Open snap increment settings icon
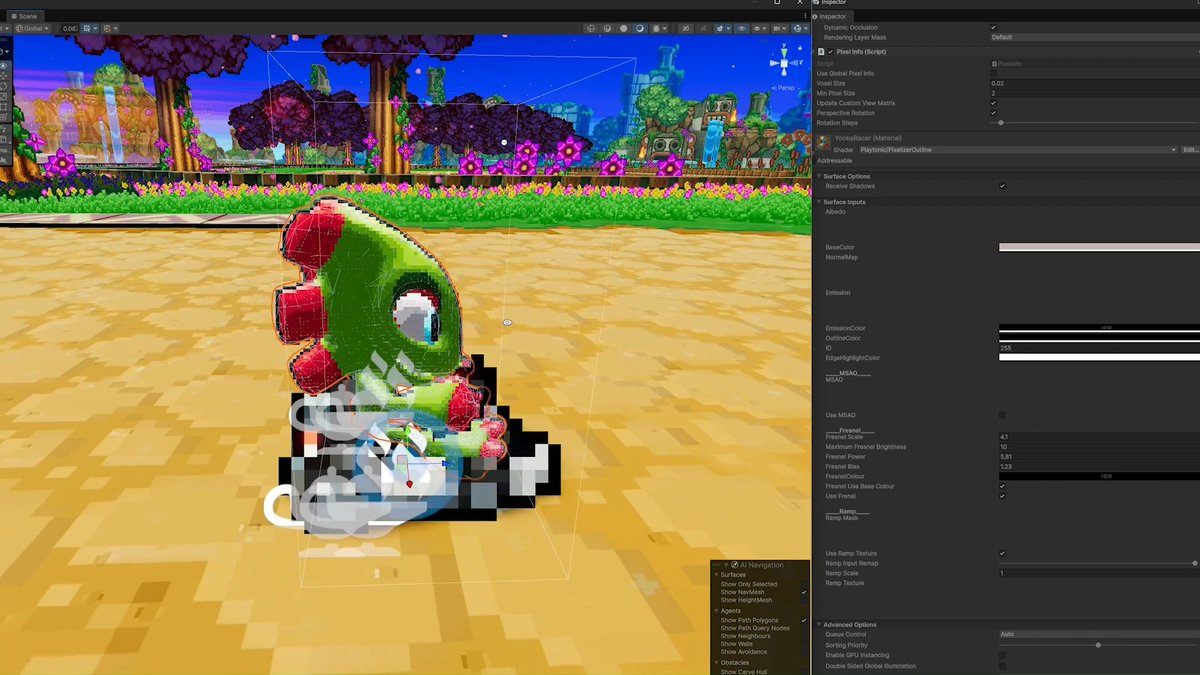 (x=107, y=28)
